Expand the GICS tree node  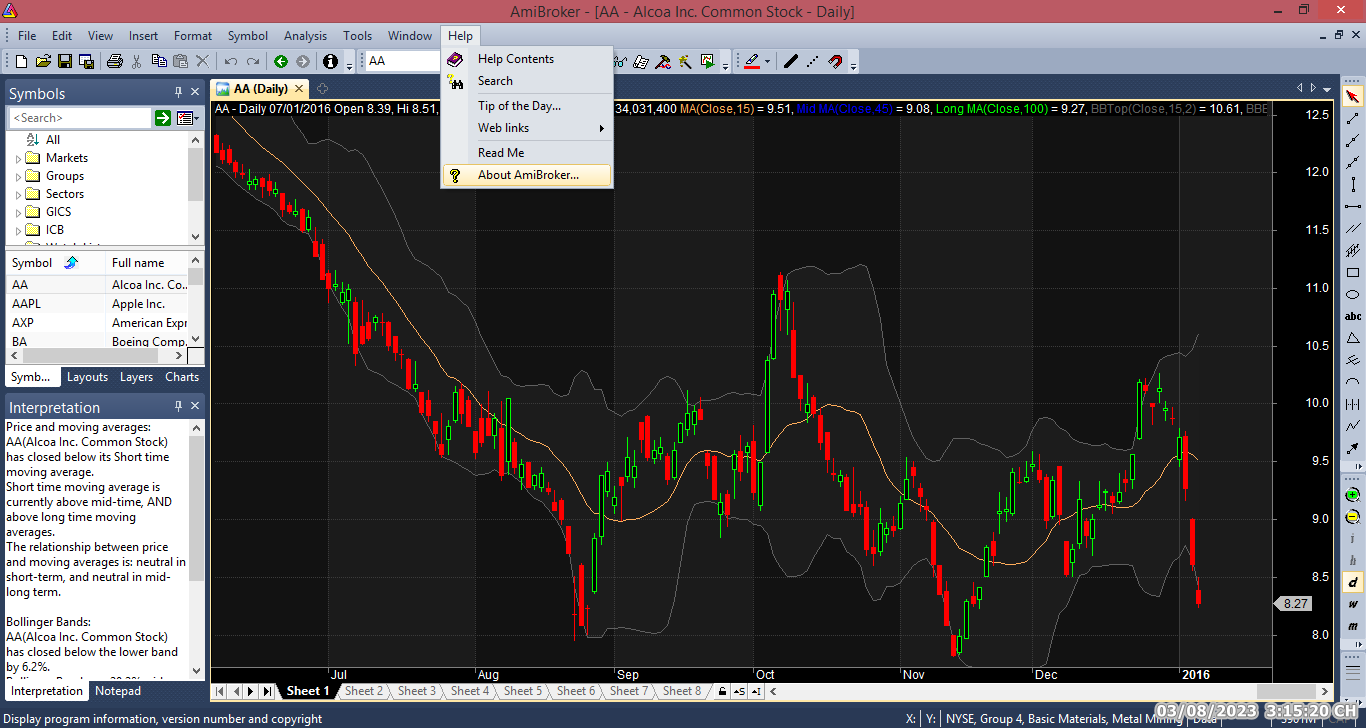(x=18, y=213)
